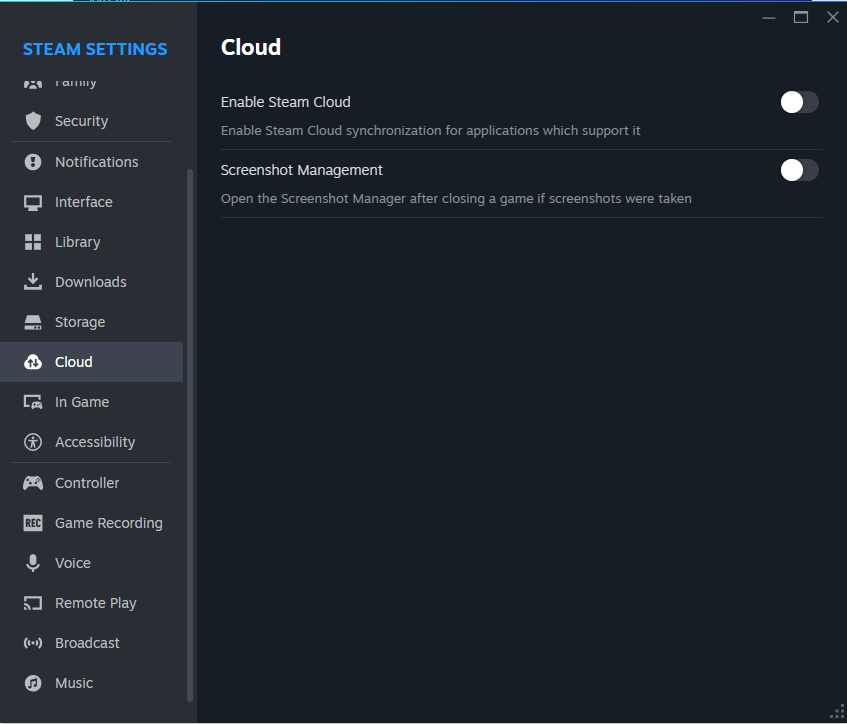The width and height of the screenshot is (847, 724).
Task: Select the Controller gamepad icon
Action: point(33,483)
